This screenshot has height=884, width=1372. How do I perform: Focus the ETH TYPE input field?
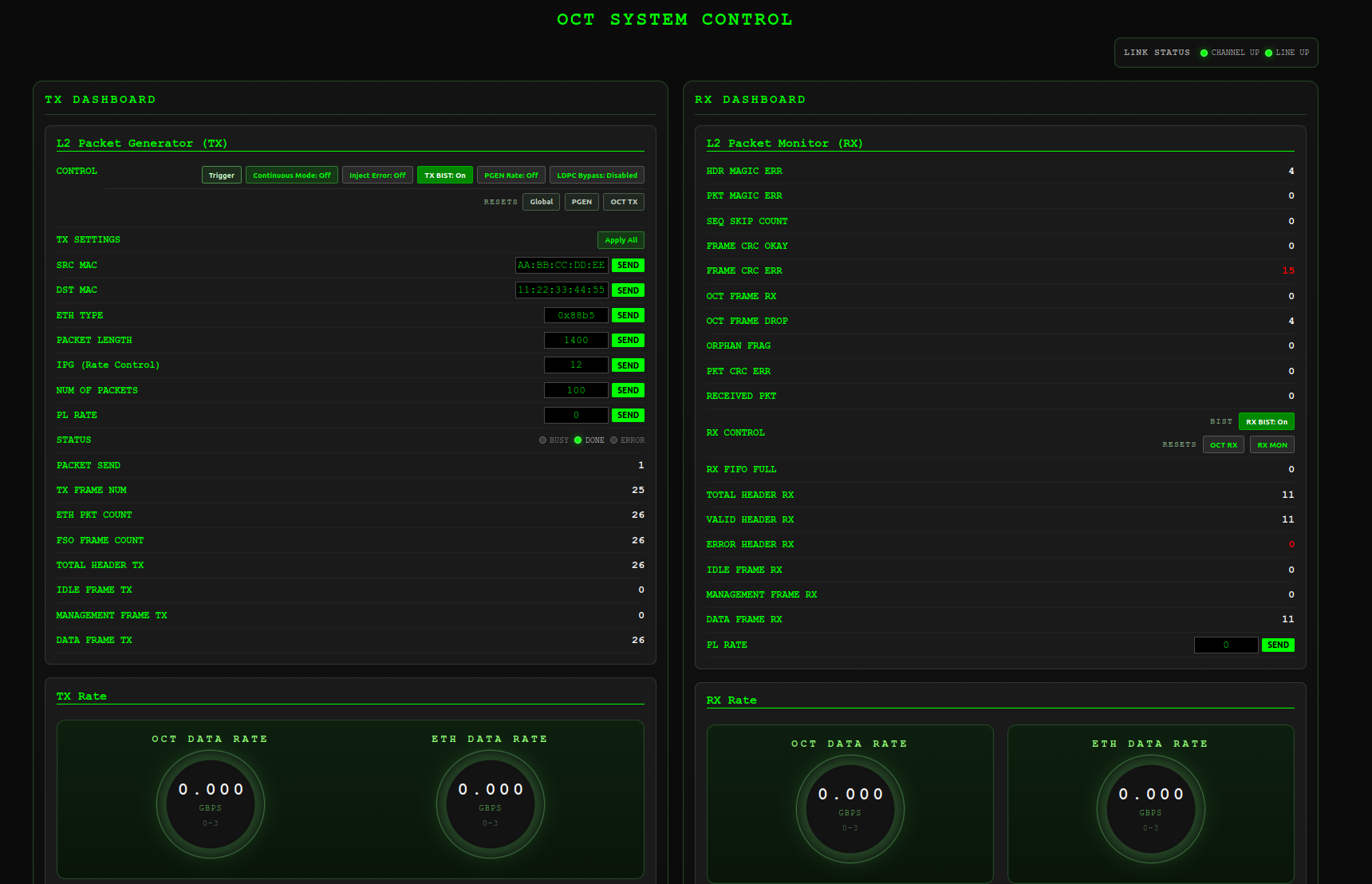(x=576, y=315)
